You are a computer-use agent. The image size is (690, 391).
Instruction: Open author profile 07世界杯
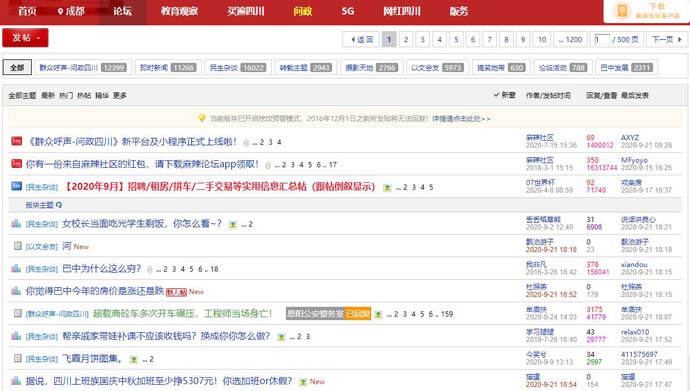(x=540, y=183)
